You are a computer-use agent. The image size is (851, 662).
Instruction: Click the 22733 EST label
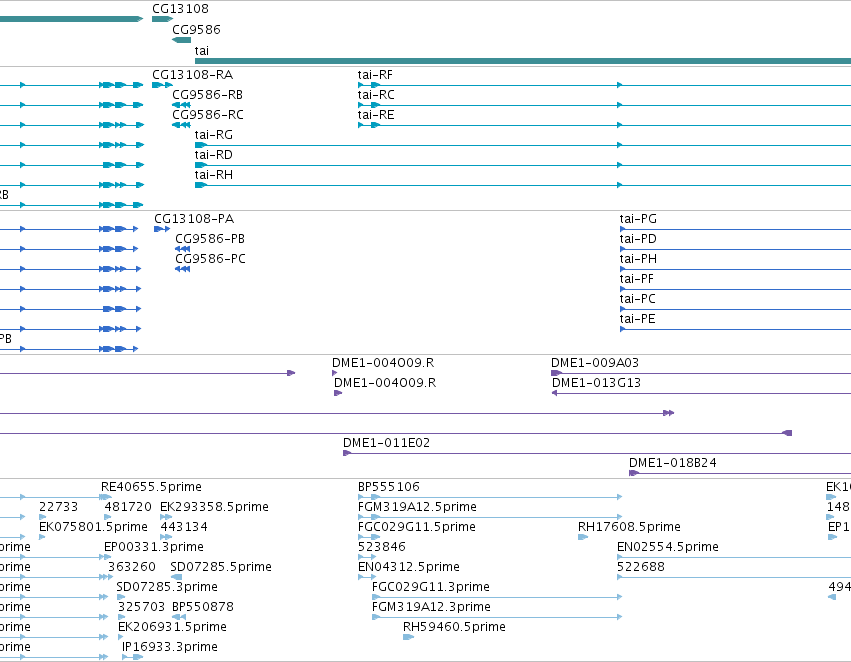58,507
